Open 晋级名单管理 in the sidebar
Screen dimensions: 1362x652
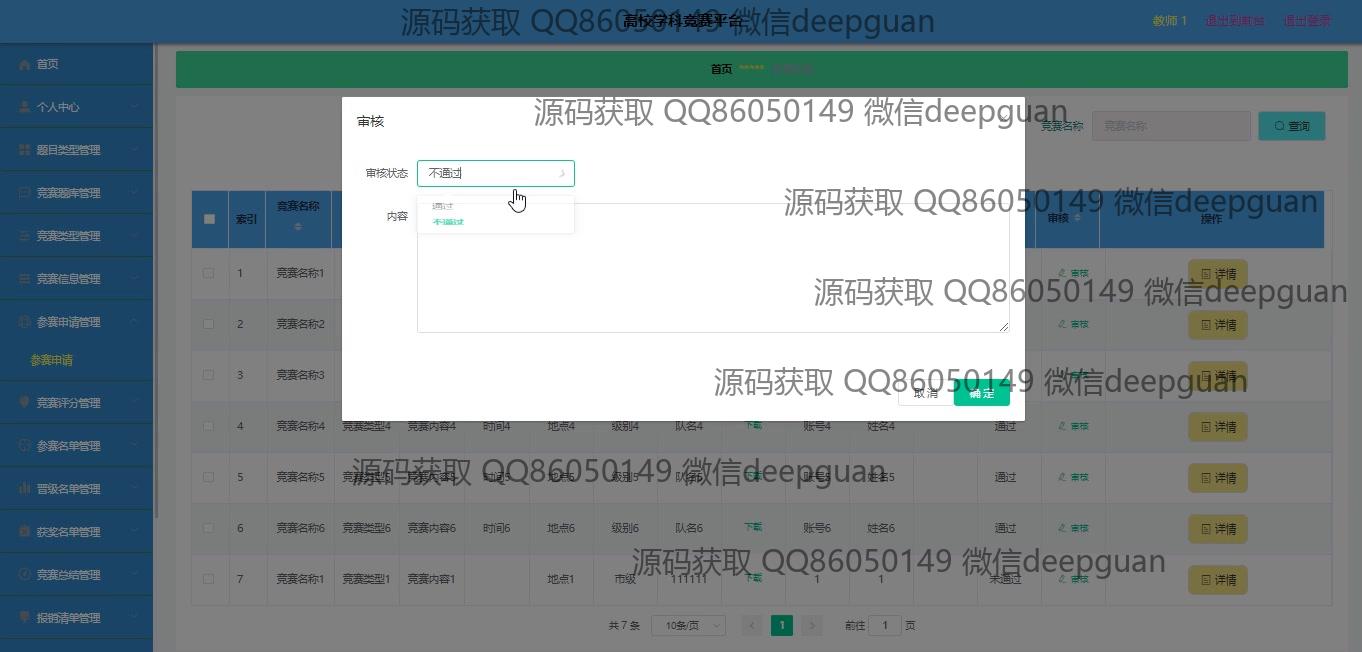point(76,489)
